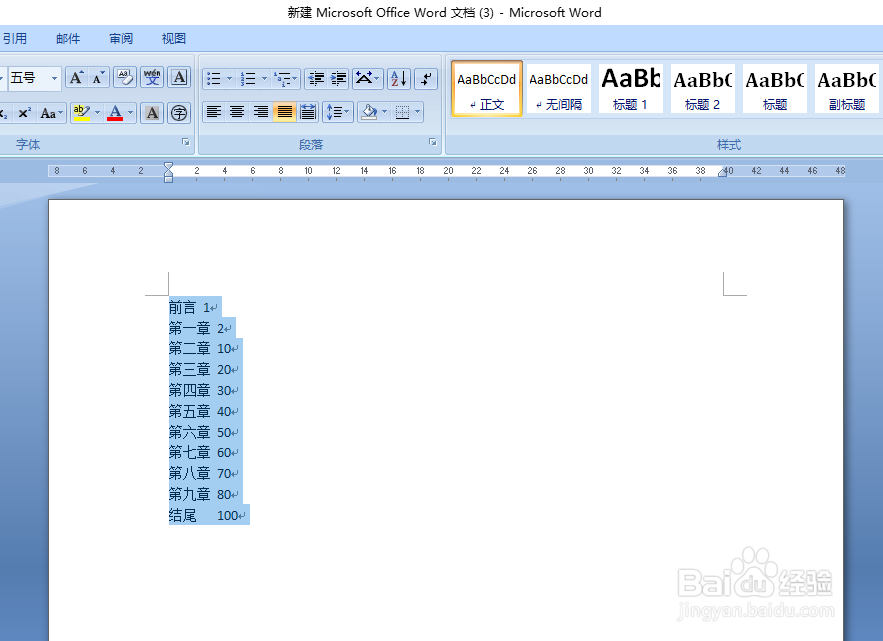
Task: Click the line "前言 1"
Action: [193, 308]
